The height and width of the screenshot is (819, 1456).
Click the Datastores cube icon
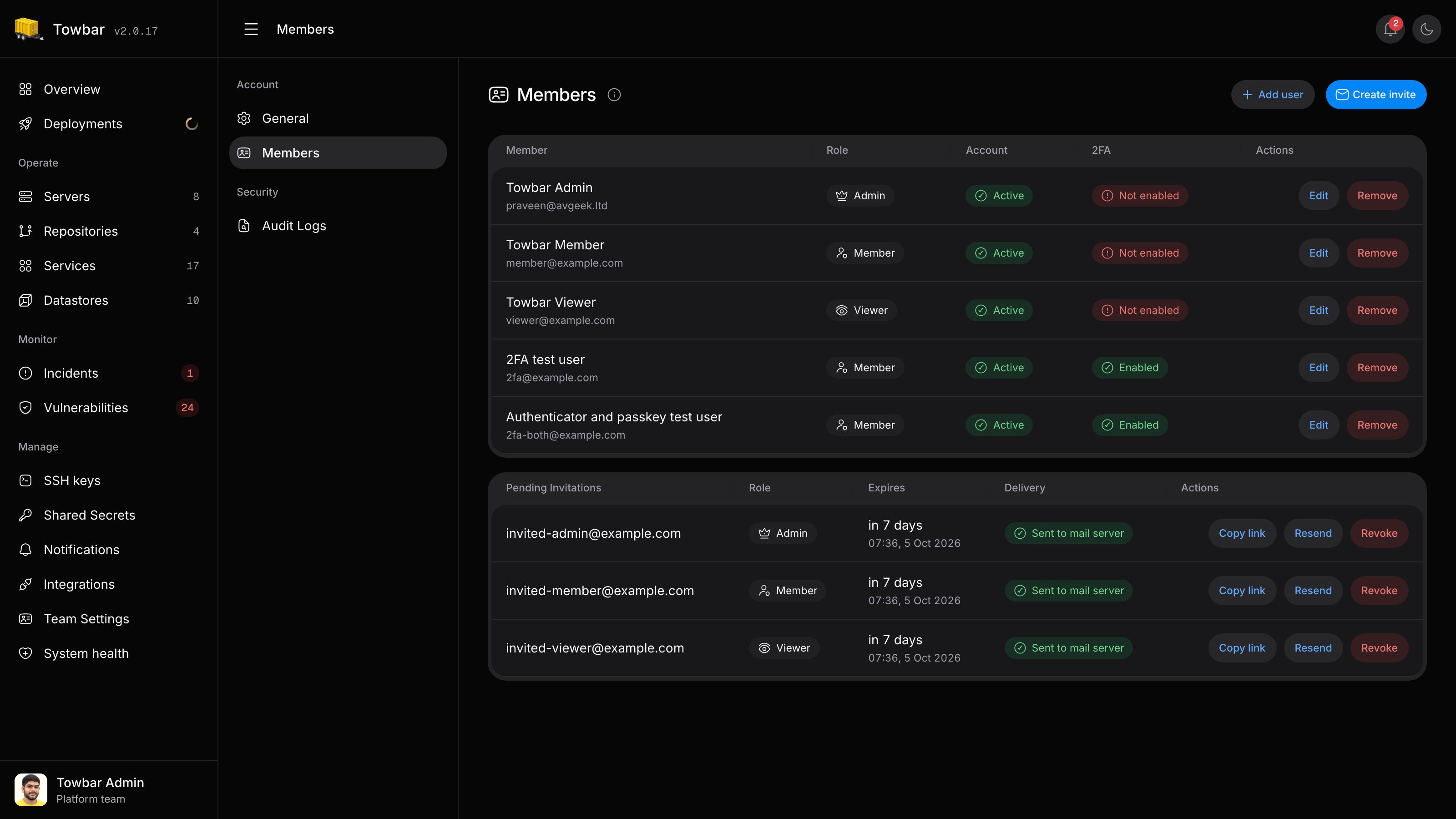[25, 300]
